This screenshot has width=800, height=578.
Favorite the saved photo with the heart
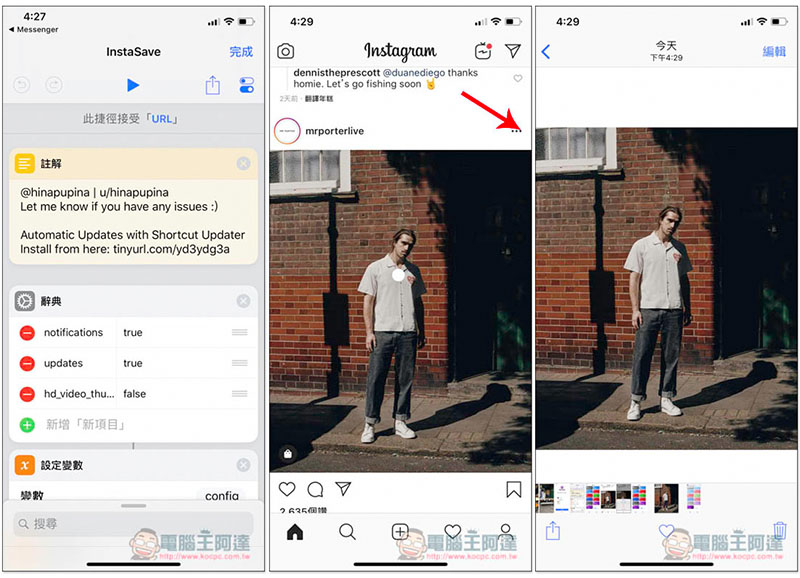(x=666, y=531)
